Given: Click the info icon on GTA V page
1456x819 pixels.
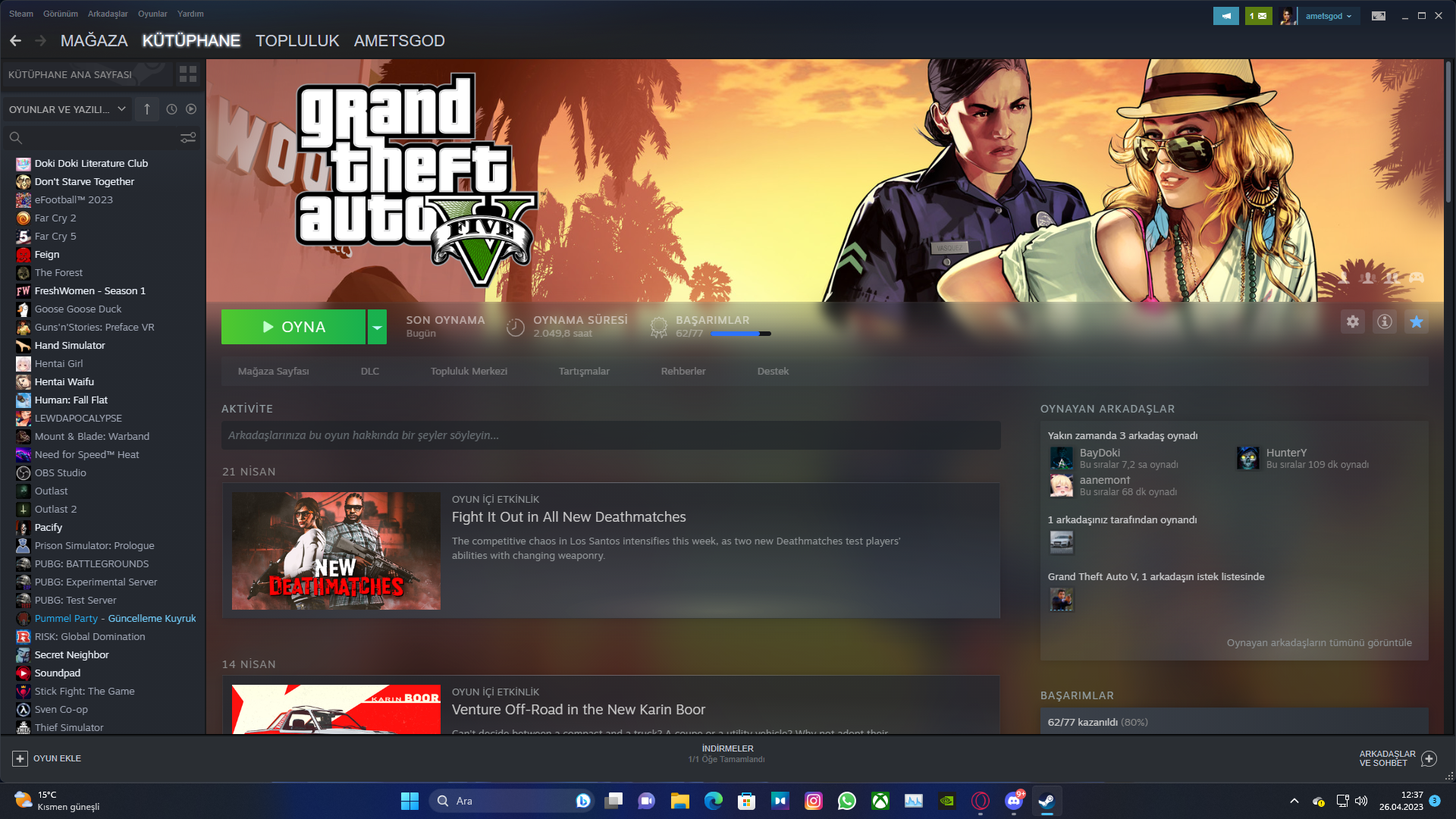Looking at the screenshot, I should pyautogui.click(x=1385, y=322).
